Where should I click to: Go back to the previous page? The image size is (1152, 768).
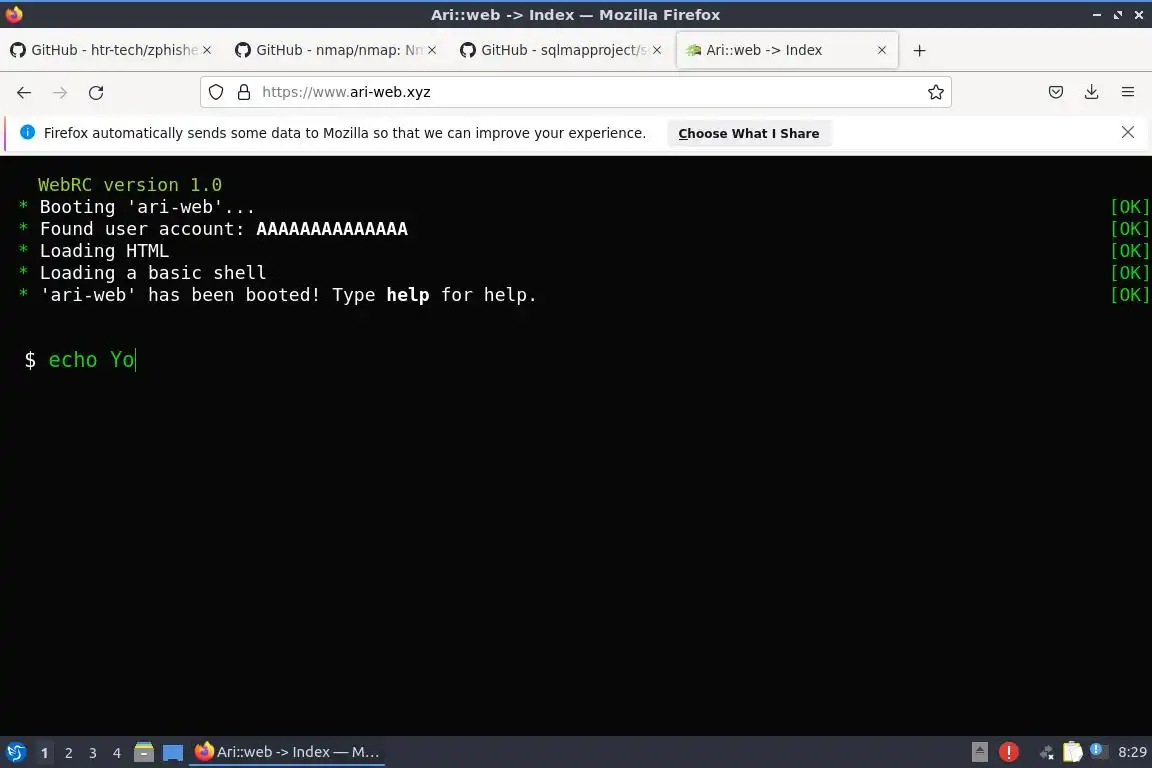point(24,93)
